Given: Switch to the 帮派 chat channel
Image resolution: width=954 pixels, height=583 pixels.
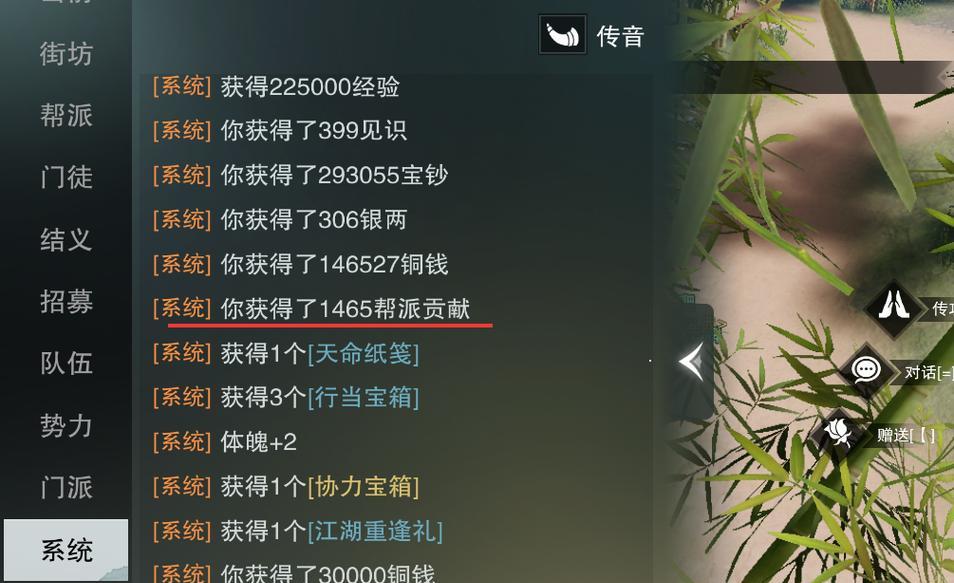Looking at the screenshot, I should point(66,115).
